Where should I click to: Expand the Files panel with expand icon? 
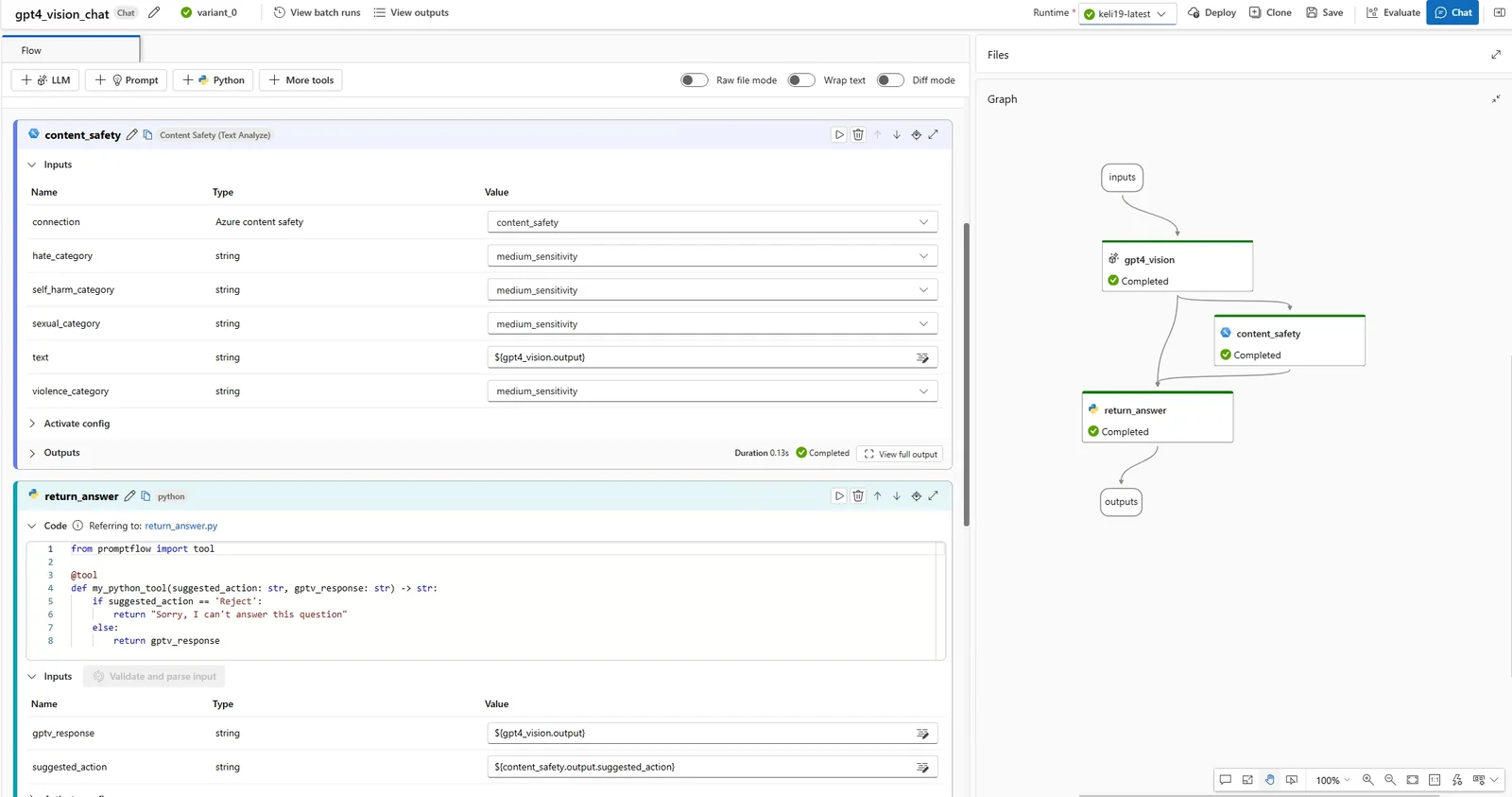click(x=1496, y=55)
